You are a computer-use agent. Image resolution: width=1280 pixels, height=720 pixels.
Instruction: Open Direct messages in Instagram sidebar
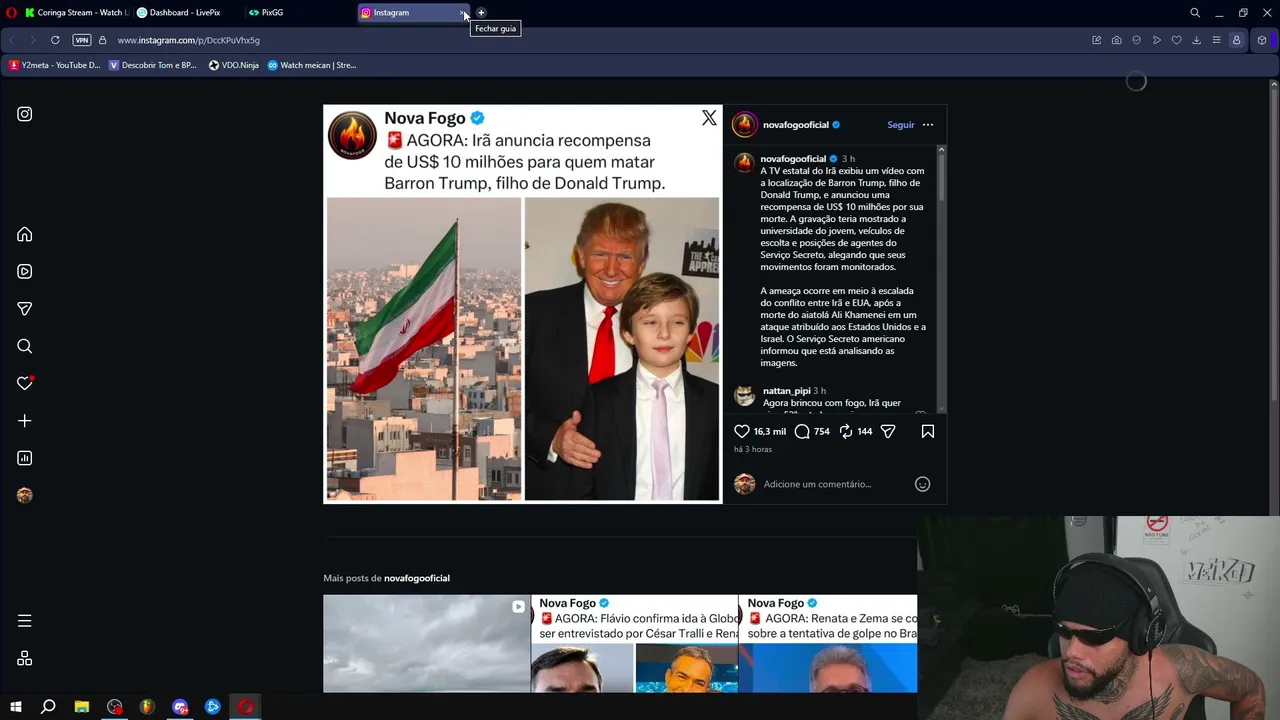(25, 309)
